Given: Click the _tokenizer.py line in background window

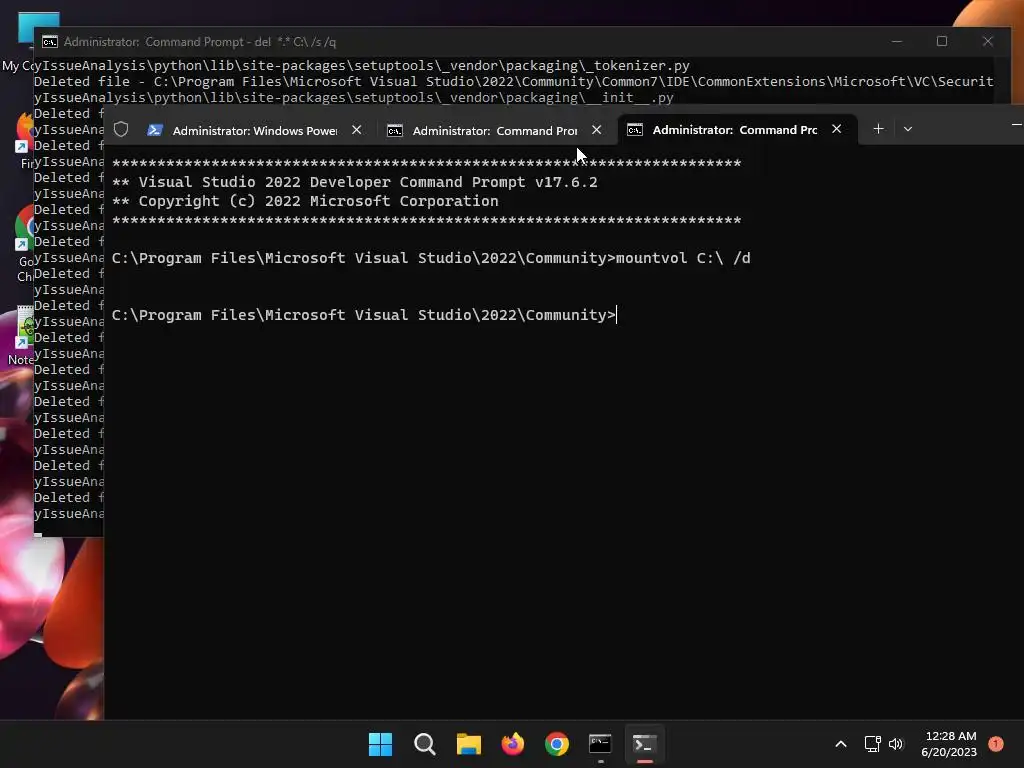Looking at the screenshot, I should 362,65.
